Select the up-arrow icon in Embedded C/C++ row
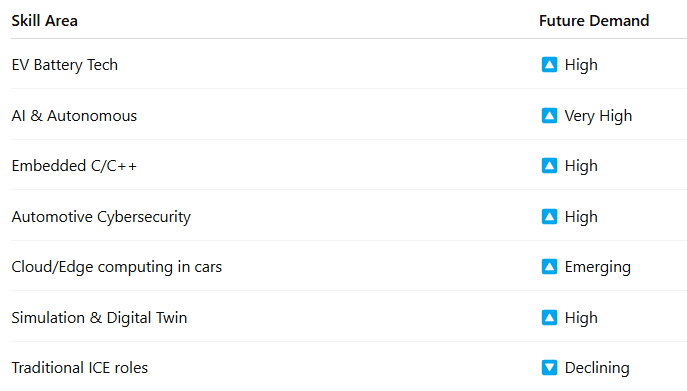Viewport: 687px width, 391px height. [x=549, y=166]
